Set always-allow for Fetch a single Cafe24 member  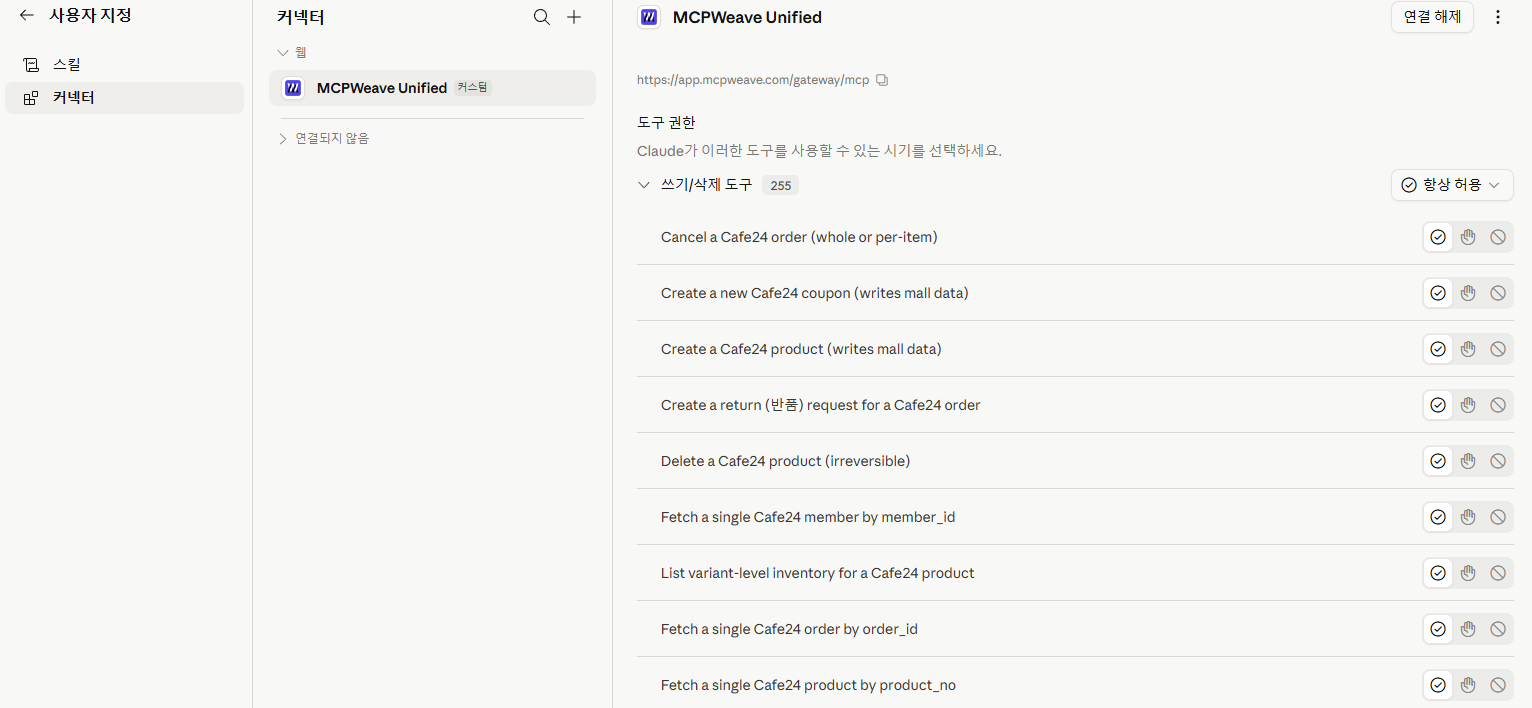pyautogui.click(x=1438, y=517)
